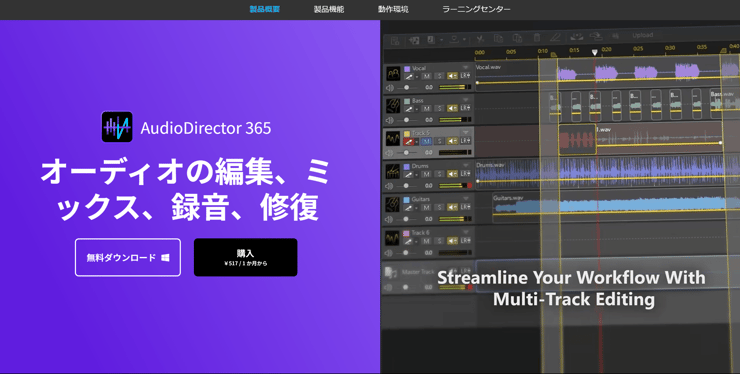Click the Track 6 waveform icon
The image size is (740, 374).
point(393,238)
